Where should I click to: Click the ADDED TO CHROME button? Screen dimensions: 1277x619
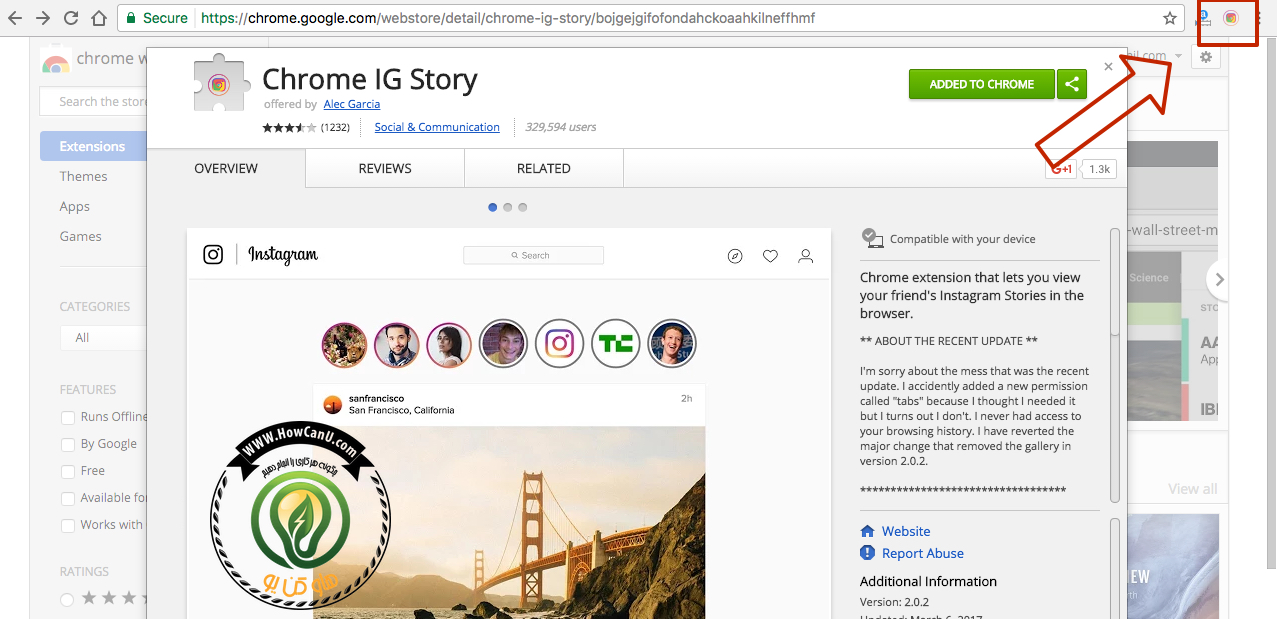click(x=981, y=84)
